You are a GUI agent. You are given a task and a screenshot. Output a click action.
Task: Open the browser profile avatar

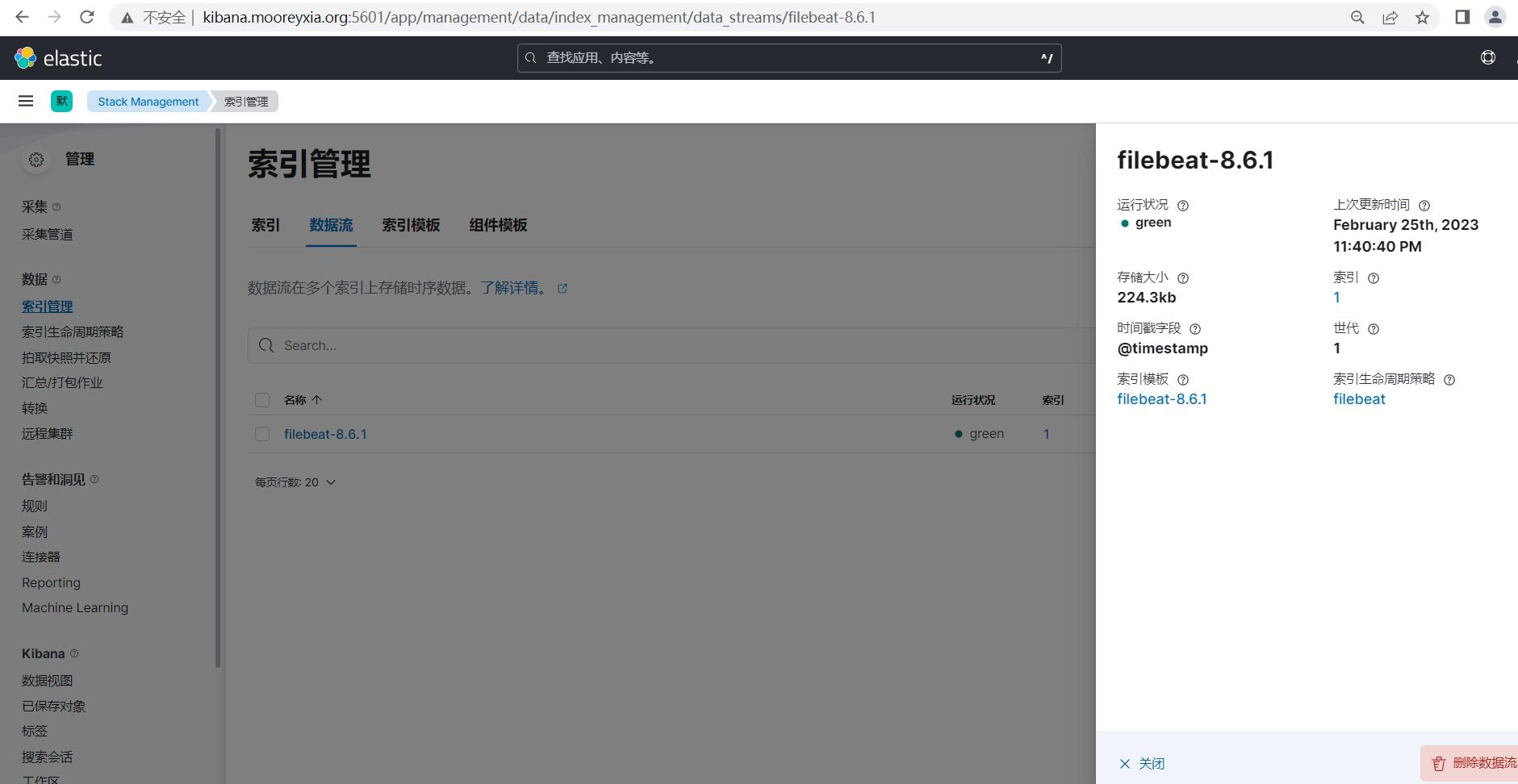[1495, 17]
